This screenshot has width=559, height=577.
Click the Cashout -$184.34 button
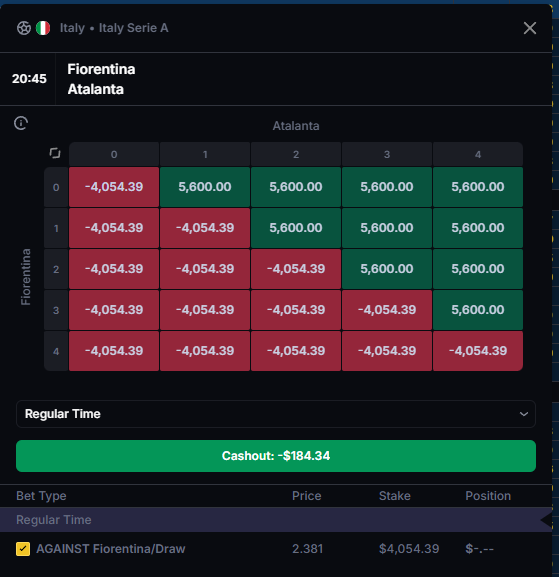tap(276, 456)
